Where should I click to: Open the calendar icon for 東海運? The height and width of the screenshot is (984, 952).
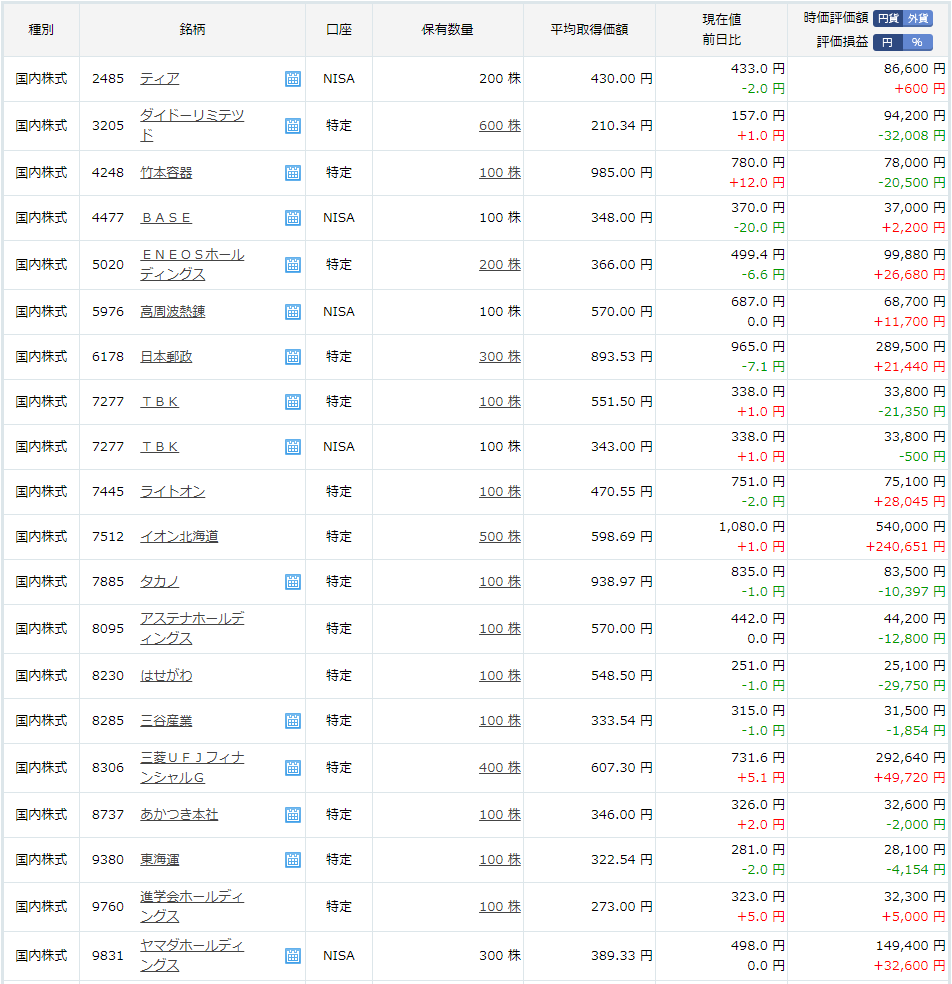[x=293, y=860]
